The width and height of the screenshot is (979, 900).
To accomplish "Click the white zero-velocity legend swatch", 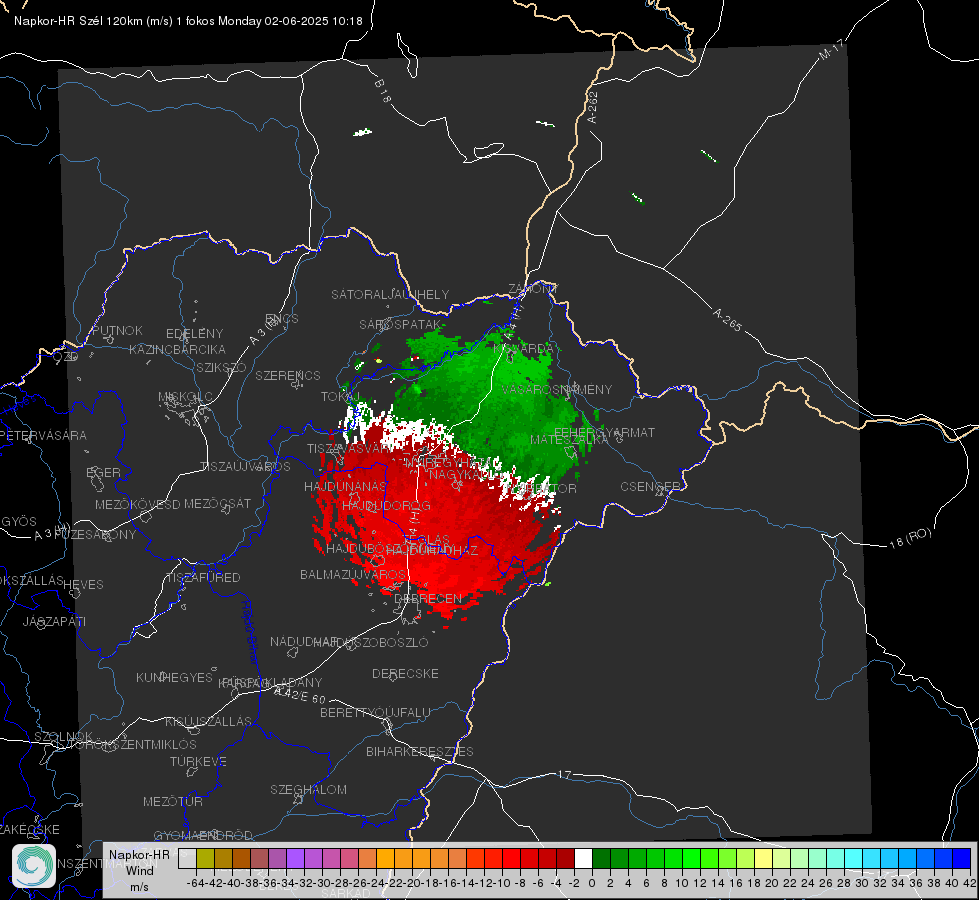I will click(583, 859).
